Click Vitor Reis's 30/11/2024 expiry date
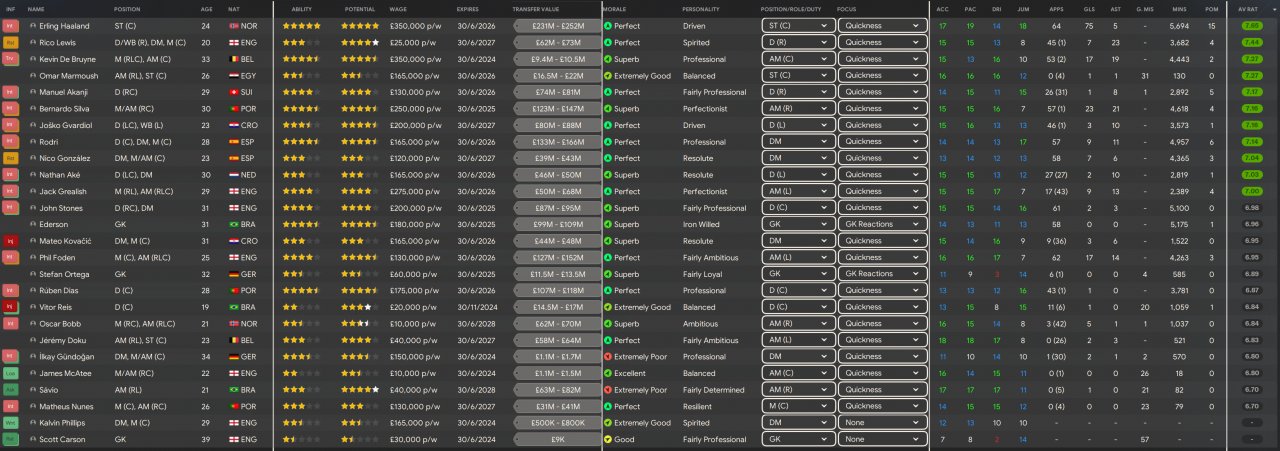Screen dimensions: 1280x451 click(x=474, y=306)
